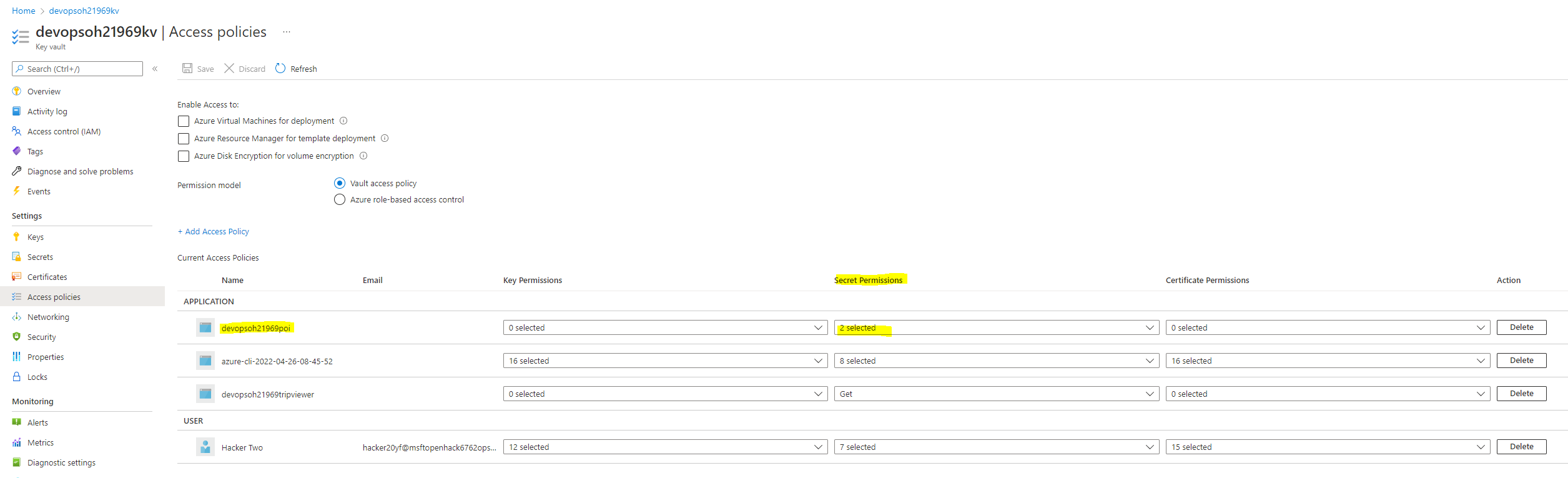Viewport: 1568px width, 478px height.
Task: Click the Certificates icon in the sidebar
Action: click(x=17, y=277)
